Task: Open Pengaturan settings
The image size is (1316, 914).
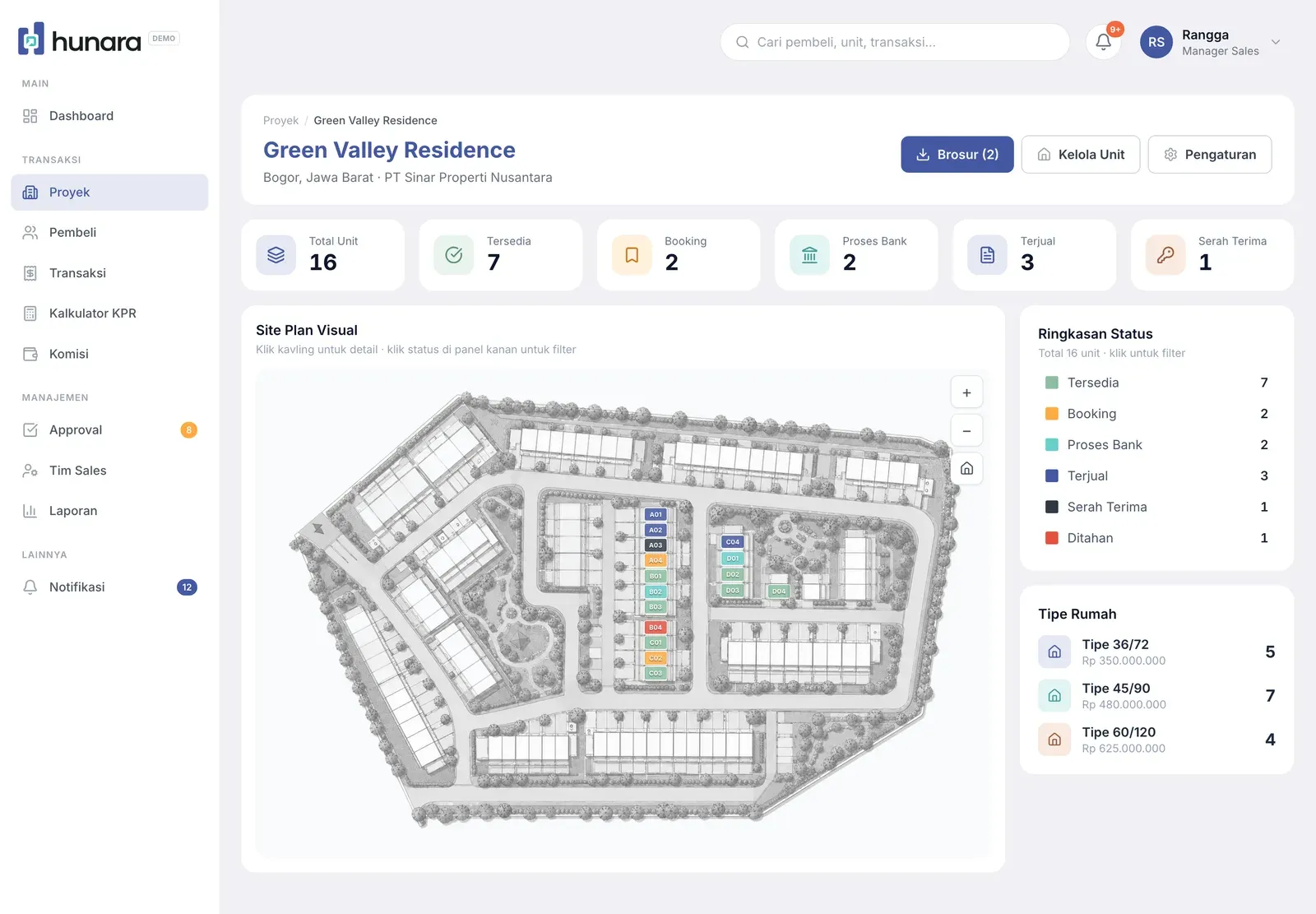Action: click(1210, 155)
